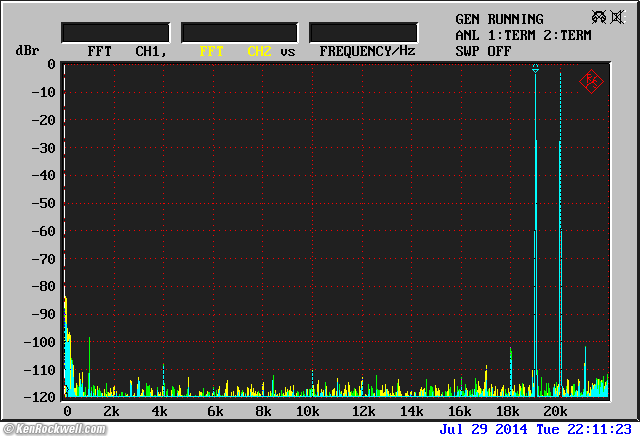Click the first muted speaker icon
Screen dimensions: 640x436
(597, 17)
